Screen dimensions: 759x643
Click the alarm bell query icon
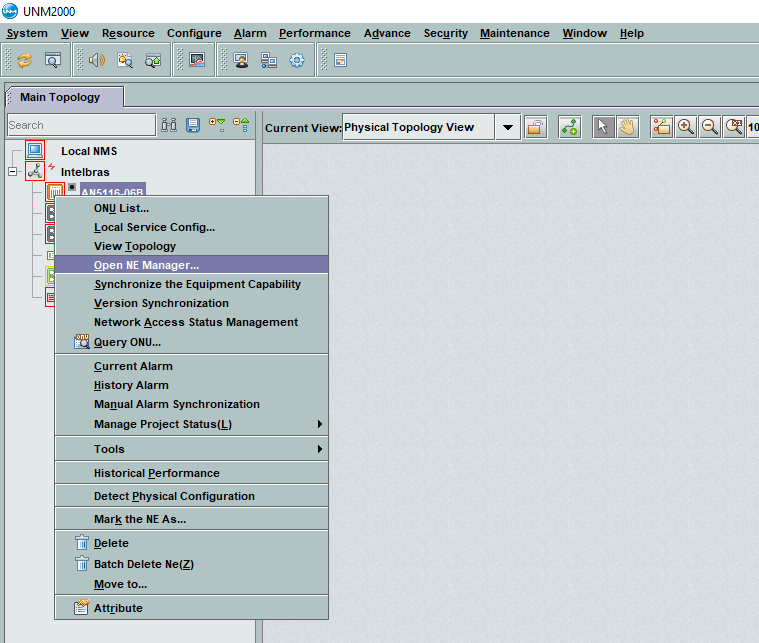125,60
